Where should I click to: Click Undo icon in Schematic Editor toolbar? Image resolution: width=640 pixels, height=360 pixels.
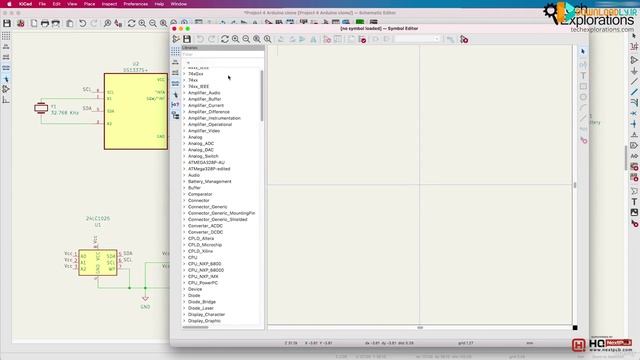pyautogui.click(x=82, y=23)
